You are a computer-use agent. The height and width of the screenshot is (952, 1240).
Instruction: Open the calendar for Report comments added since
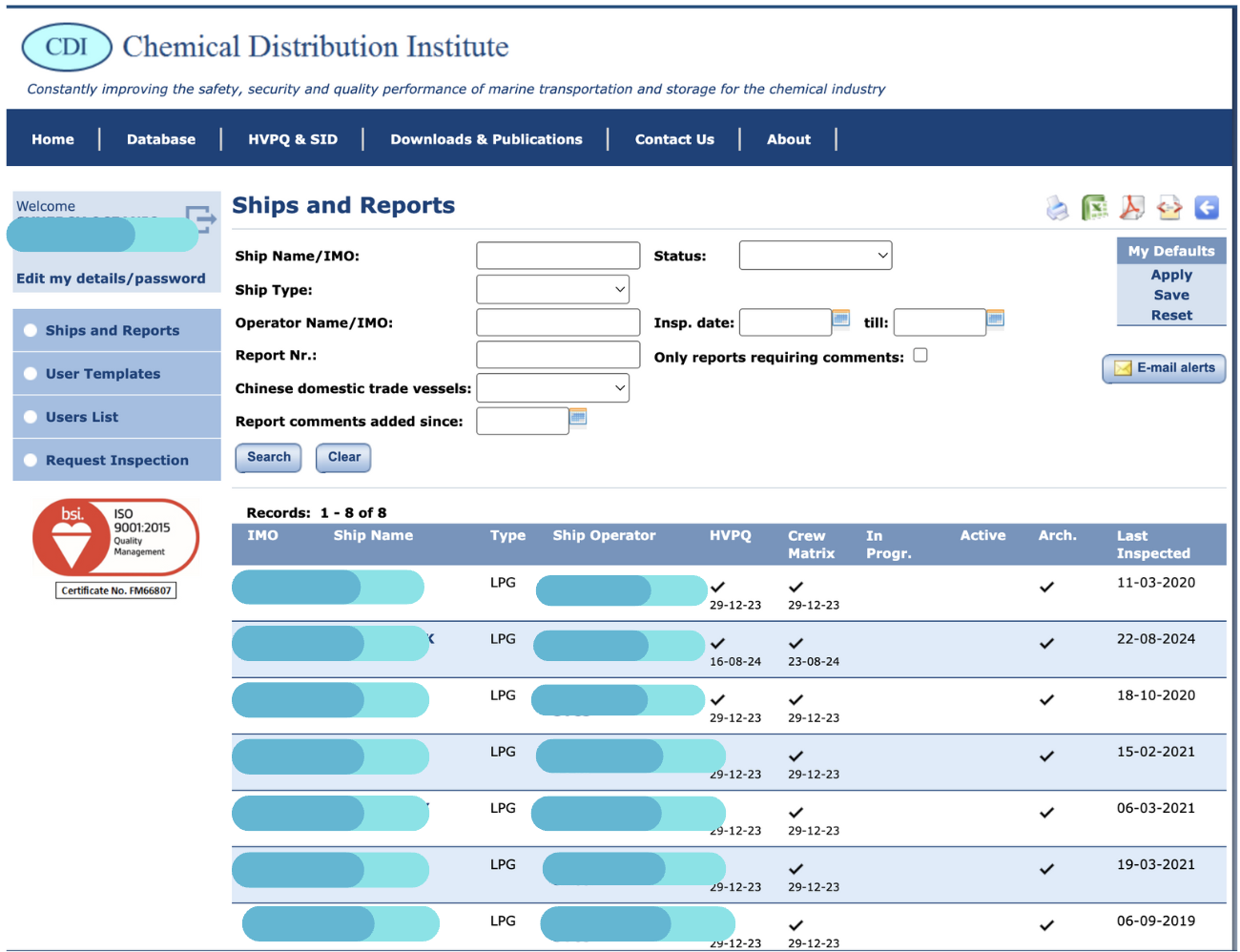coord(578,419)
